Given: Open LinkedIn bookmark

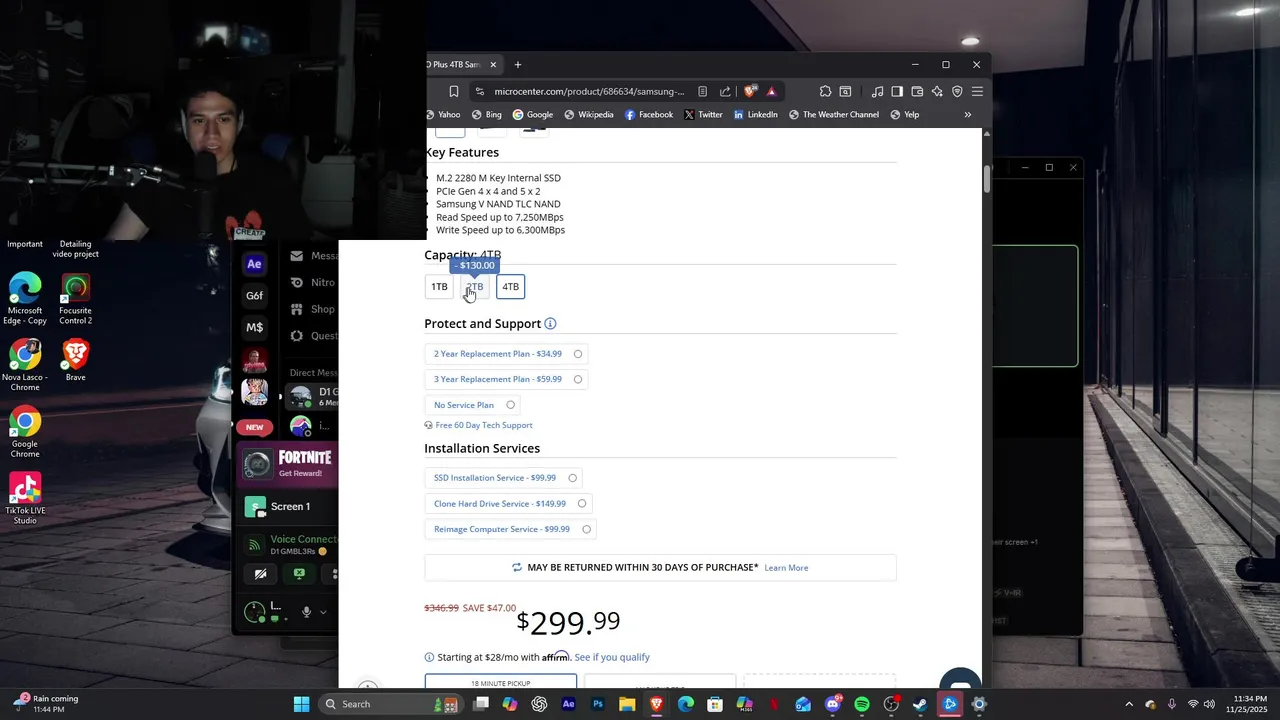Looking at the screenshot, I should 756,115.
